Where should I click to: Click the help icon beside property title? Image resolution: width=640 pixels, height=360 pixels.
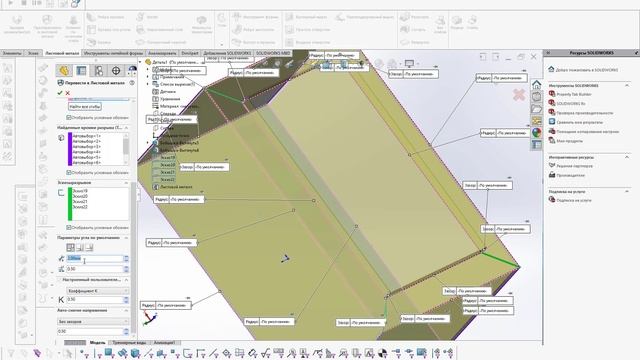tap(132, 83)
